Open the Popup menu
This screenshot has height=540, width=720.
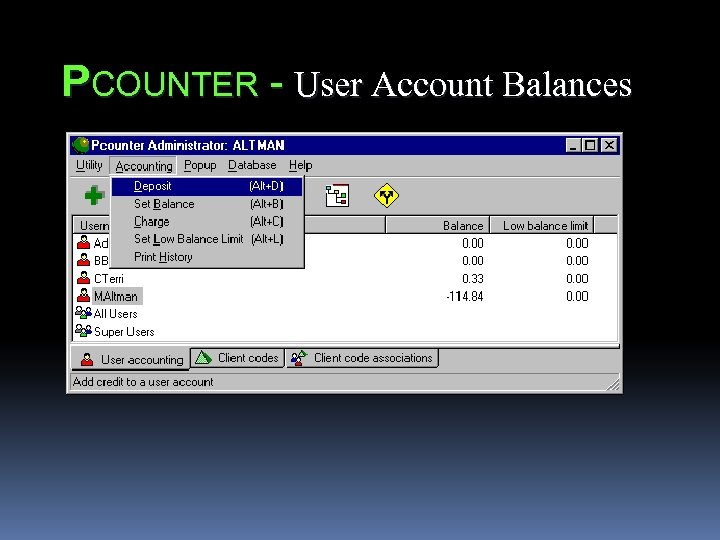tap(200, 165)
